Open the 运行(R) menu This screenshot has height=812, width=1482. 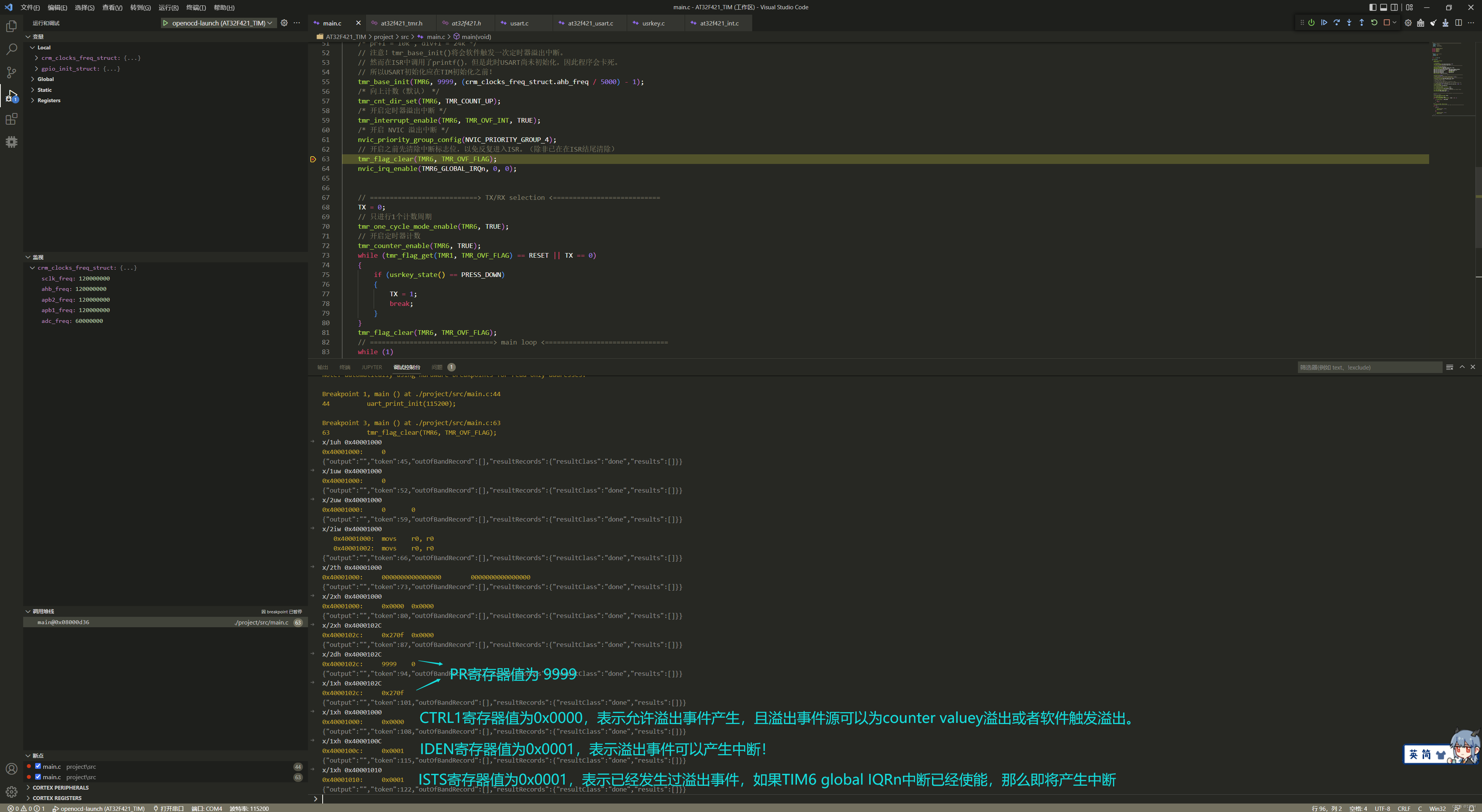168,7
